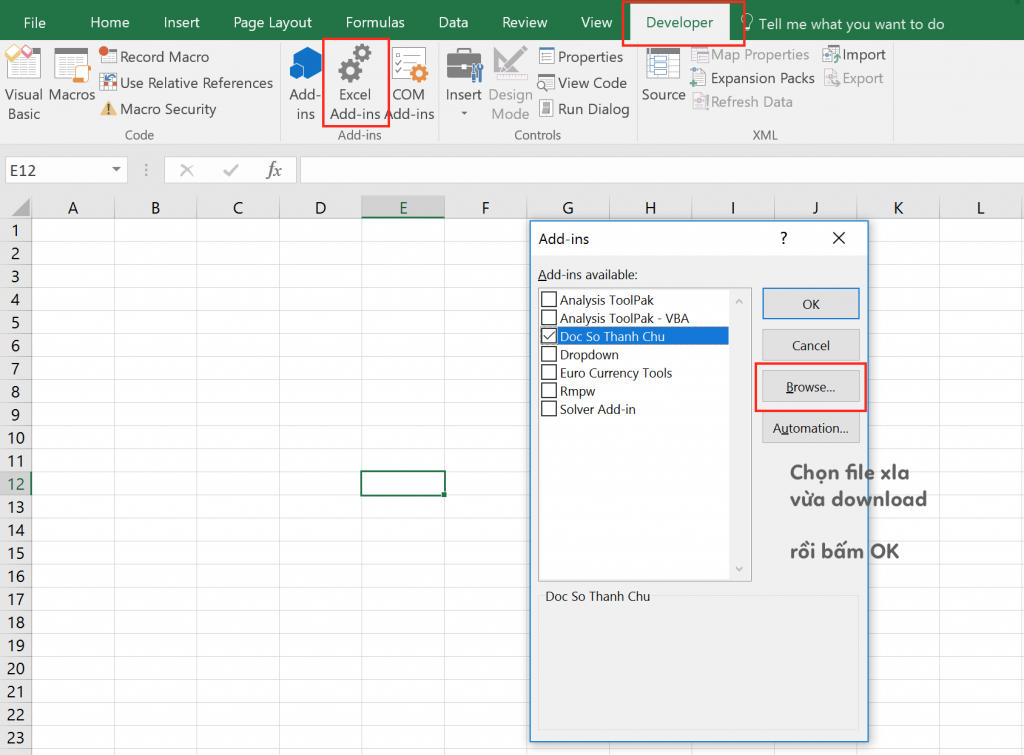The height and width of the screenshot is (755, 1024).
Task: Switch to the View tab
Action: click(596, 23)
